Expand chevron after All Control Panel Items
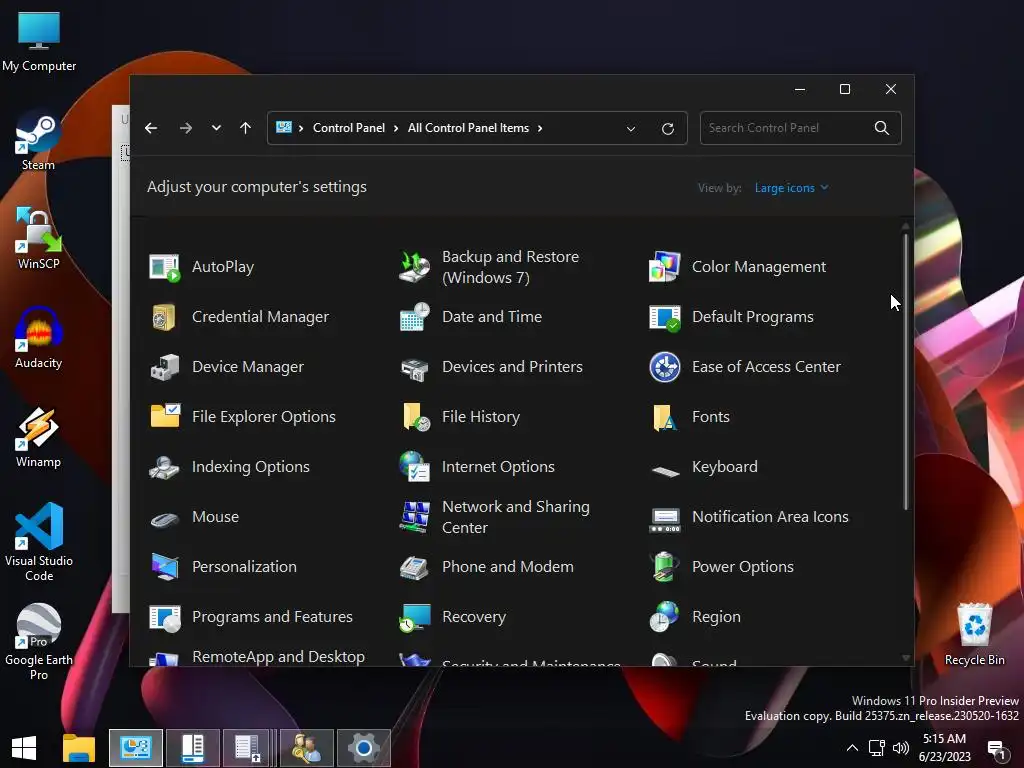The height and width of the screenshot is (768, 1024). pyautogui.click(x=539, y=128)
